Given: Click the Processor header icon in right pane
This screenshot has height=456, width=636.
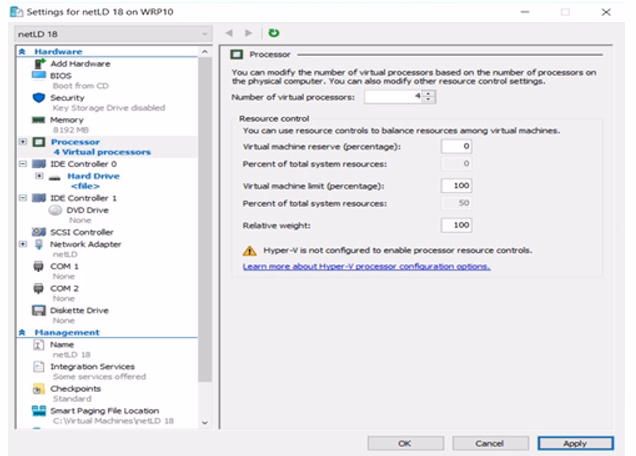Looking at the screenshot, I should click(236, 54).
